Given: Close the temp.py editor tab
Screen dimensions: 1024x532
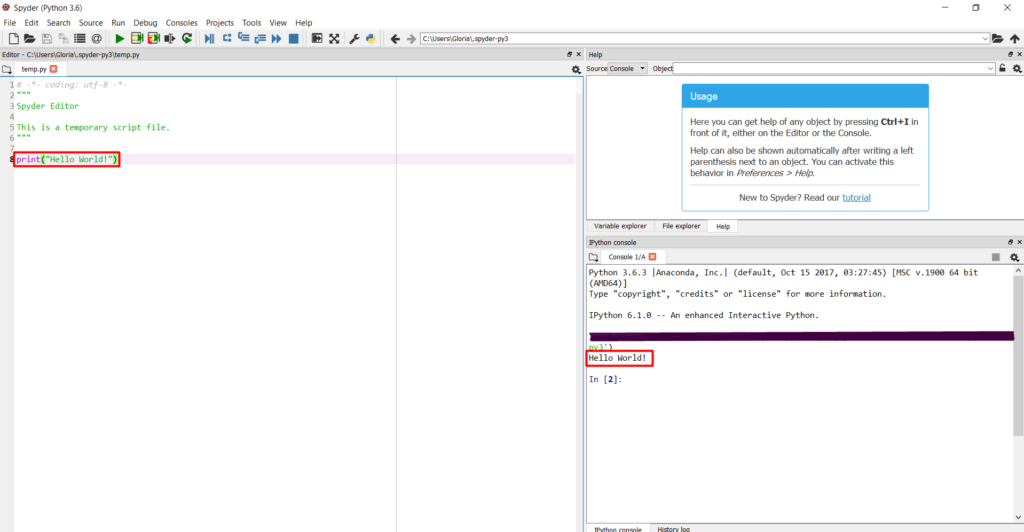Looking at the screenshot, I should coord(54,69).
